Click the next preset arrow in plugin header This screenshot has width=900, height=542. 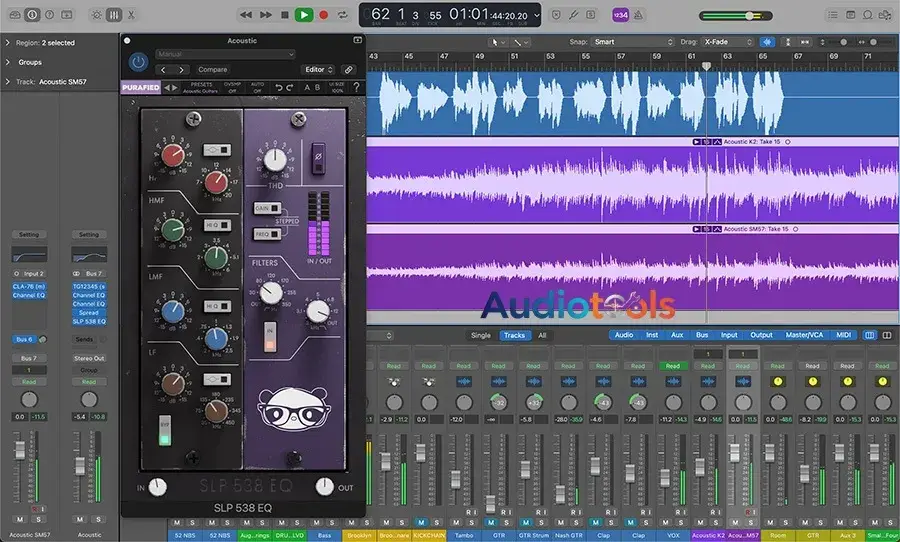coord(181,69)
